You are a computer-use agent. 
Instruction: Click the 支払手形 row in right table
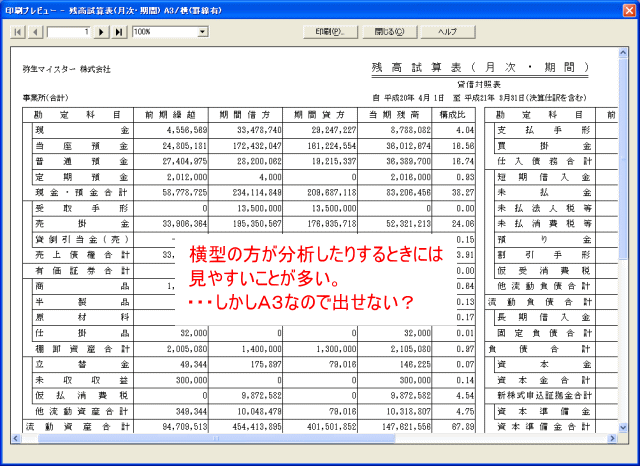[x=544, y=131]
